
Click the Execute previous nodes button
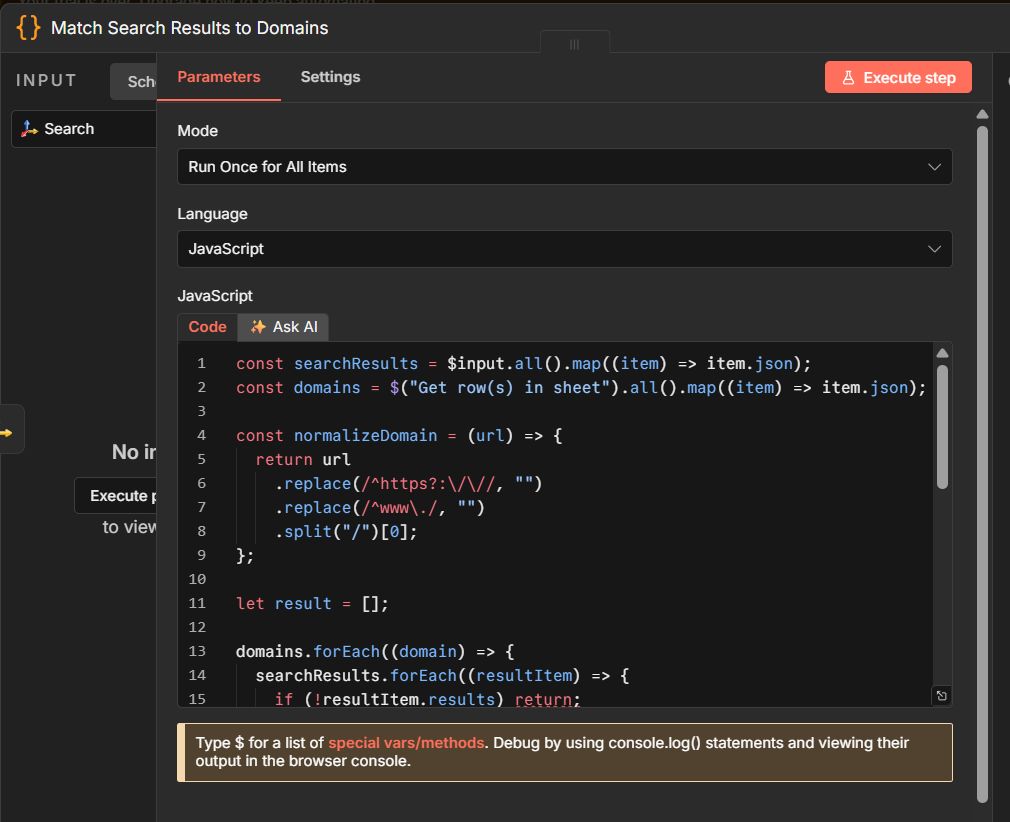(118, 496)
